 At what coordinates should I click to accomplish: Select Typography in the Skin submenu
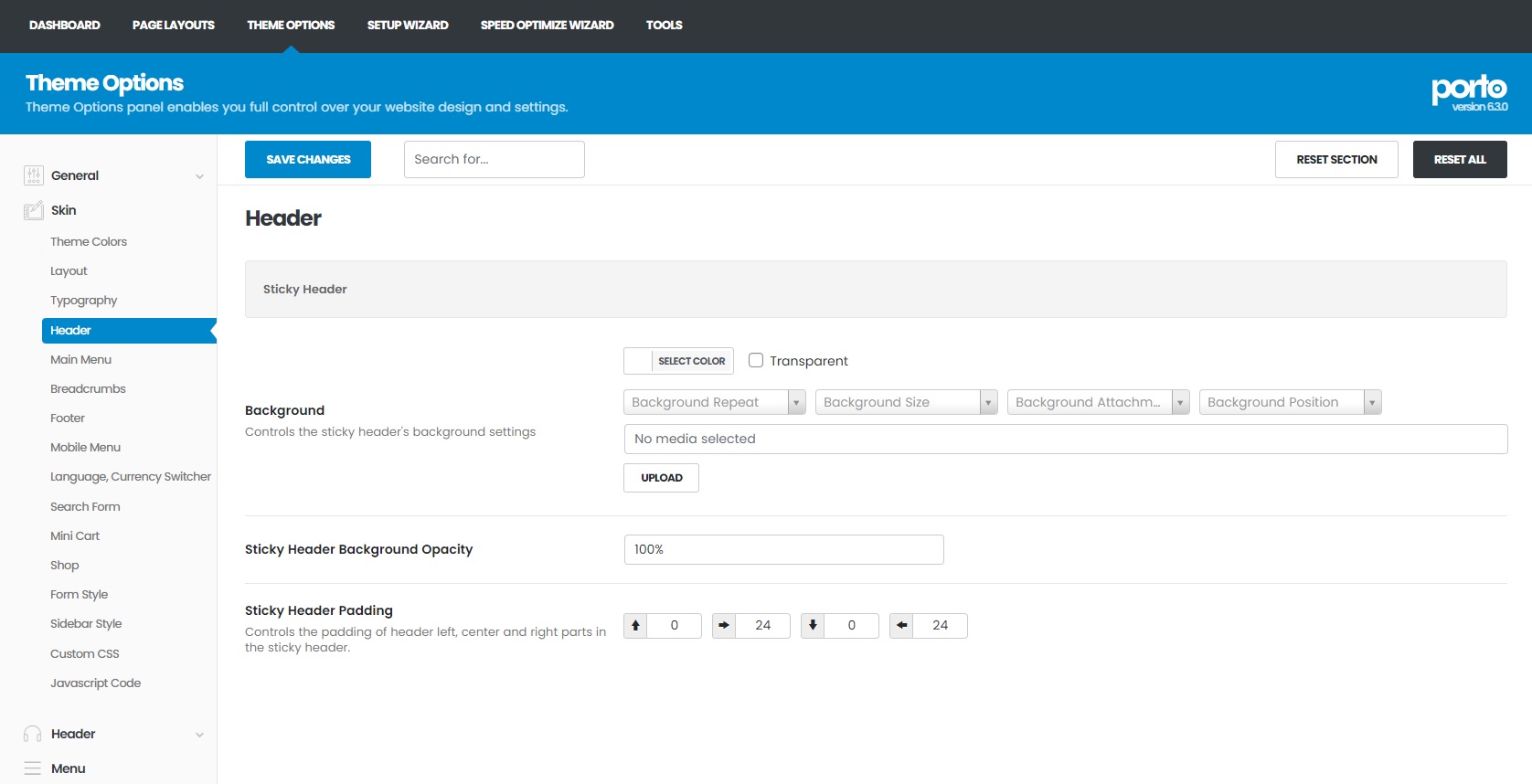84,301
